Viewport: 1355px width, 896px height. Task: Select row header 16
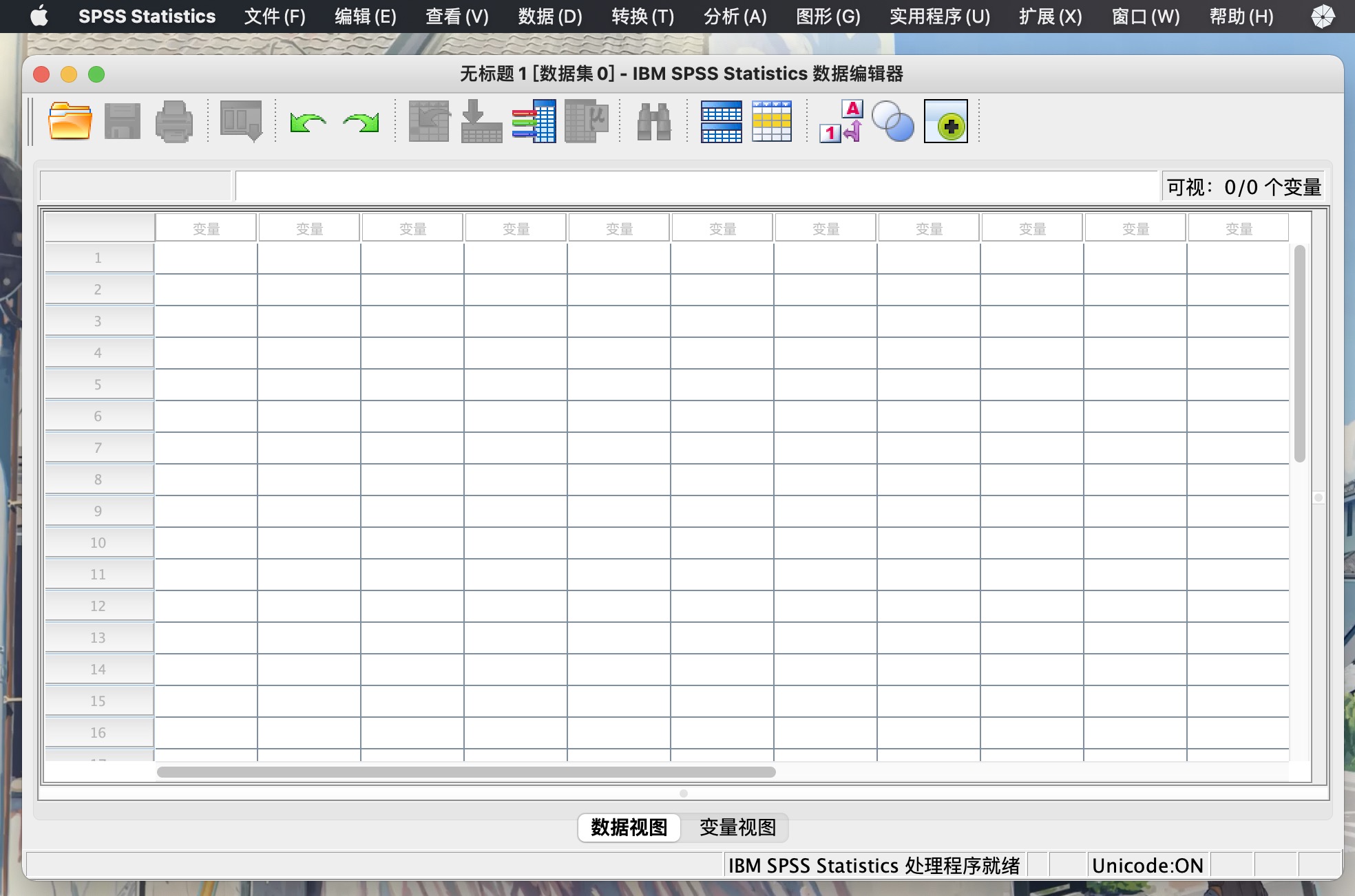coord(98,732)
